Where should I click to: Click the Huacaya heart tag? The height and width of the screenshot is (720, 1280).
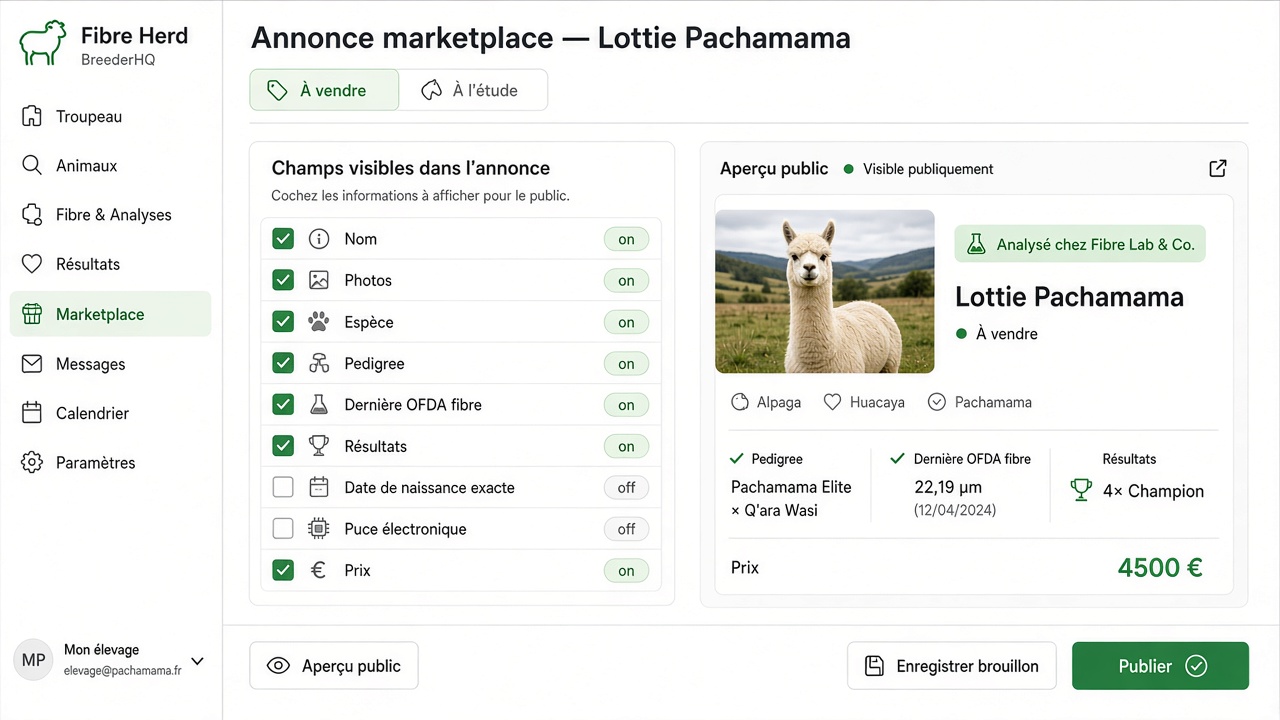tap(864, 402)
